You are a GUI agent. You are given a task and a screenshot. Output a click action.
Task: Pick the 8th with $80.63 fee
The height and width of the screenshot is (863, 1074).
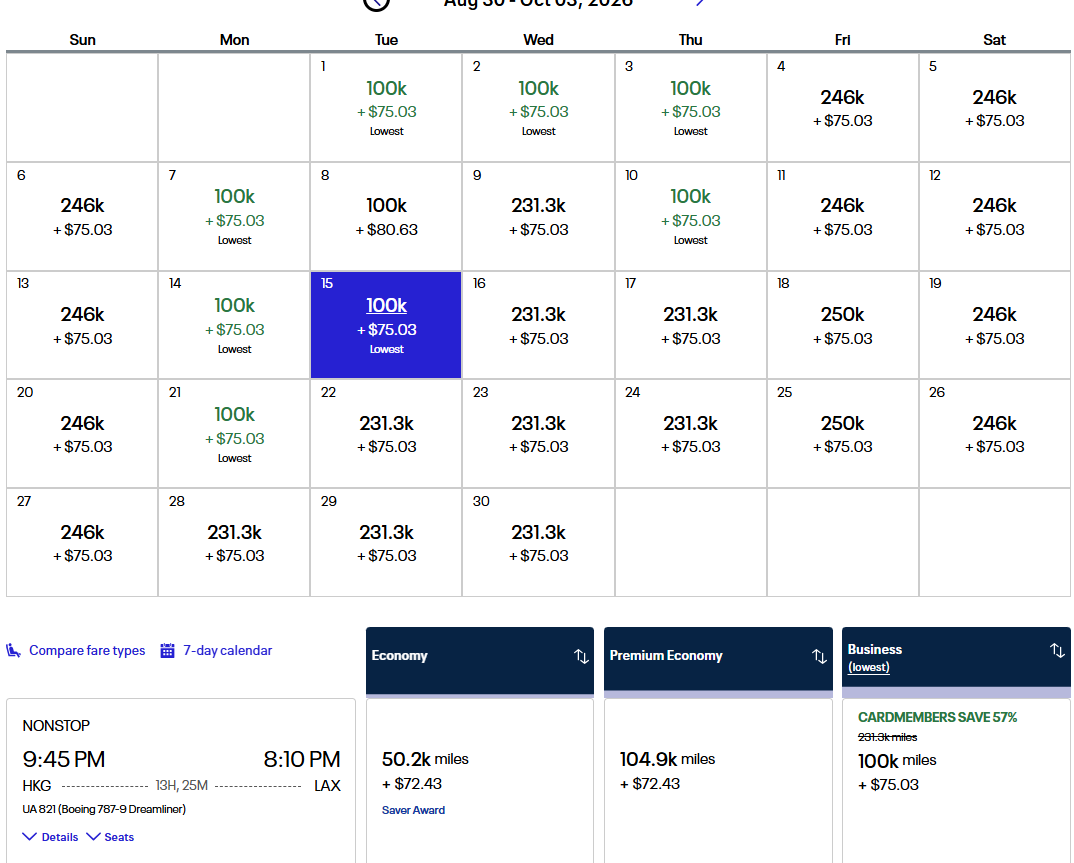(x=386, y=216)
